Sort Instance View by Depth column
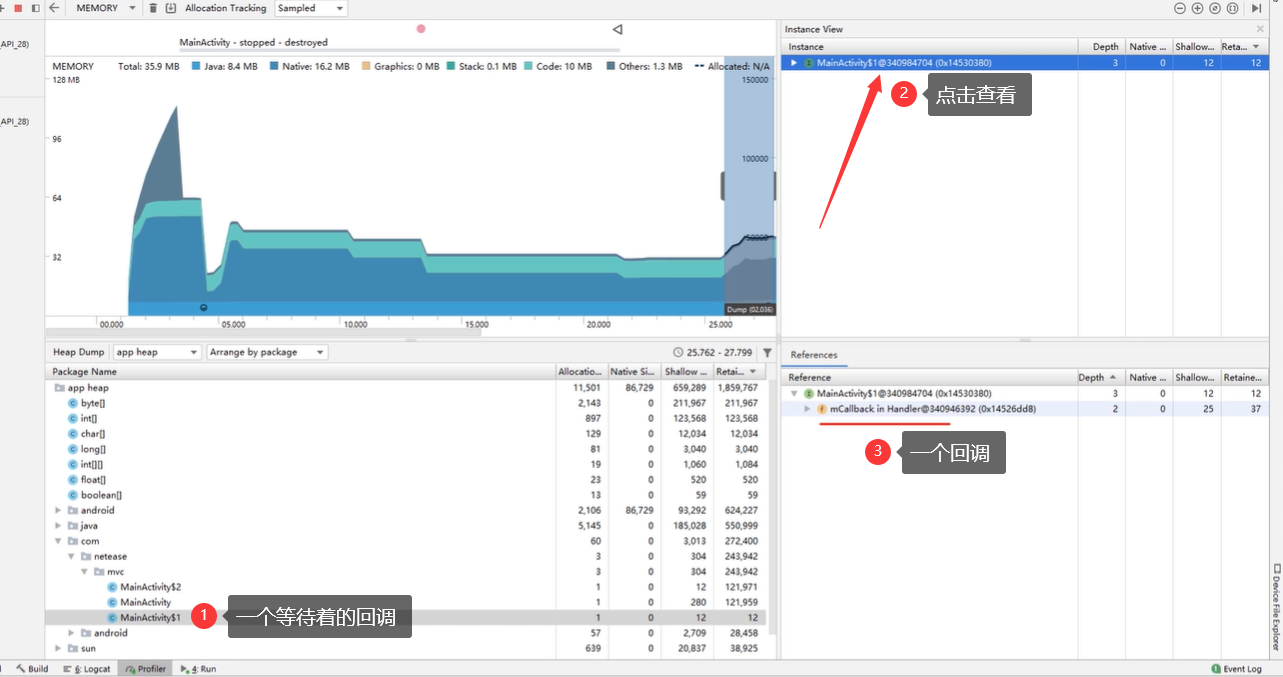 coord(1101,47)
